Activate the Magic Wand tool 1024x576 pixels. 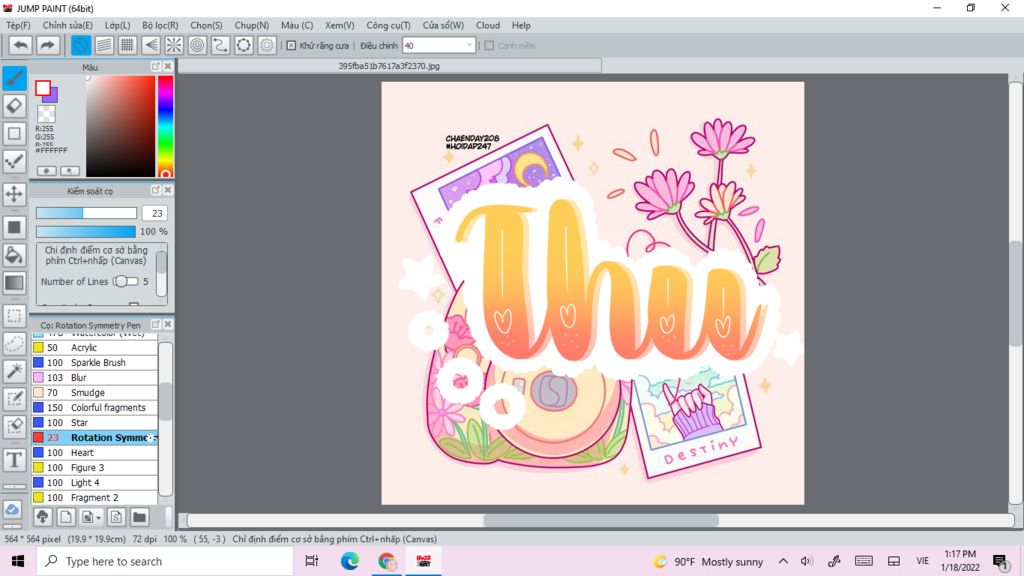[x=14, y=371]
